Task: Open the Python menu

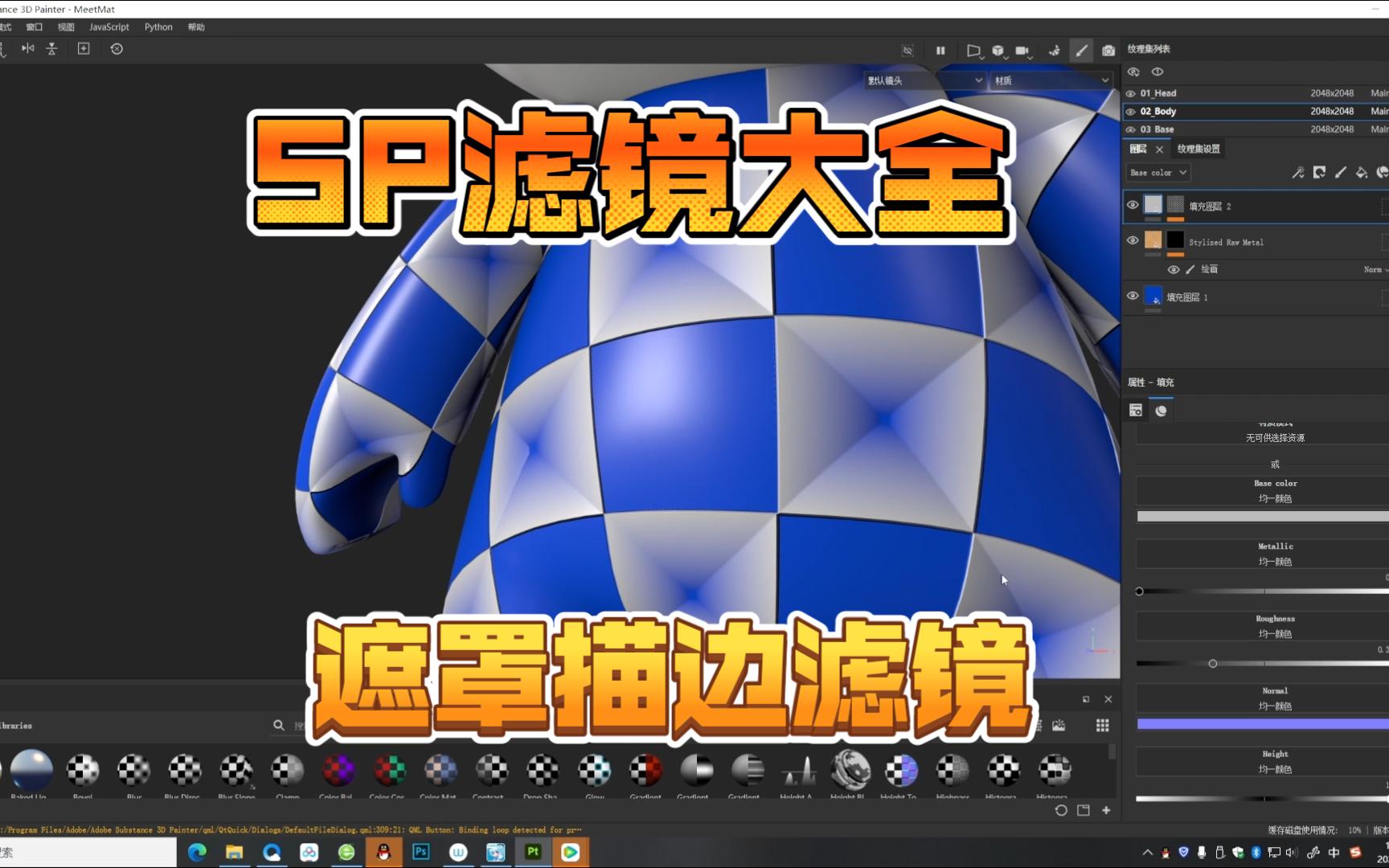Action: [158, 27]
